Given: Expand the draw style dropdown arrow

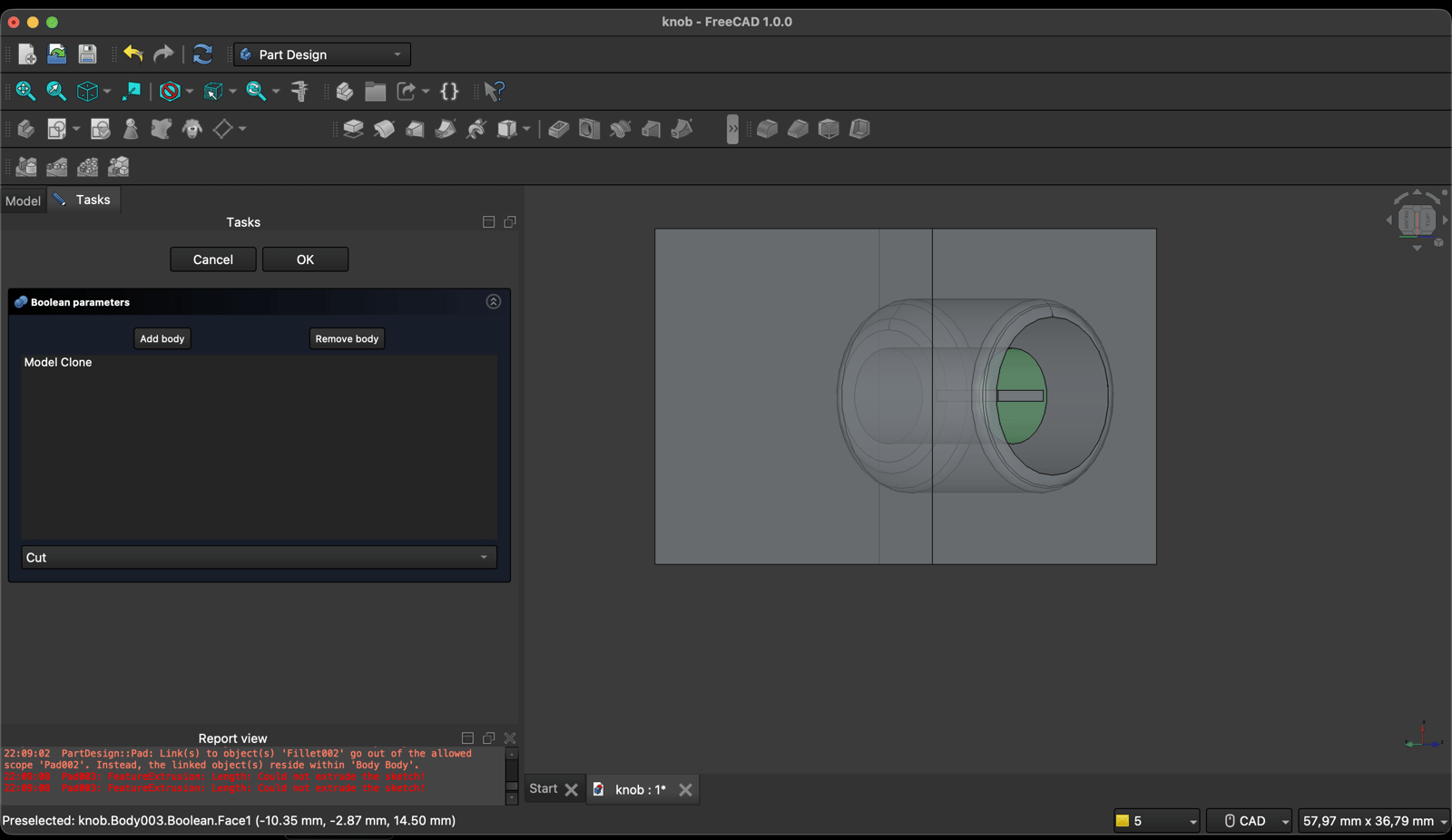Looking at the screenshot, I should (189, 92).
